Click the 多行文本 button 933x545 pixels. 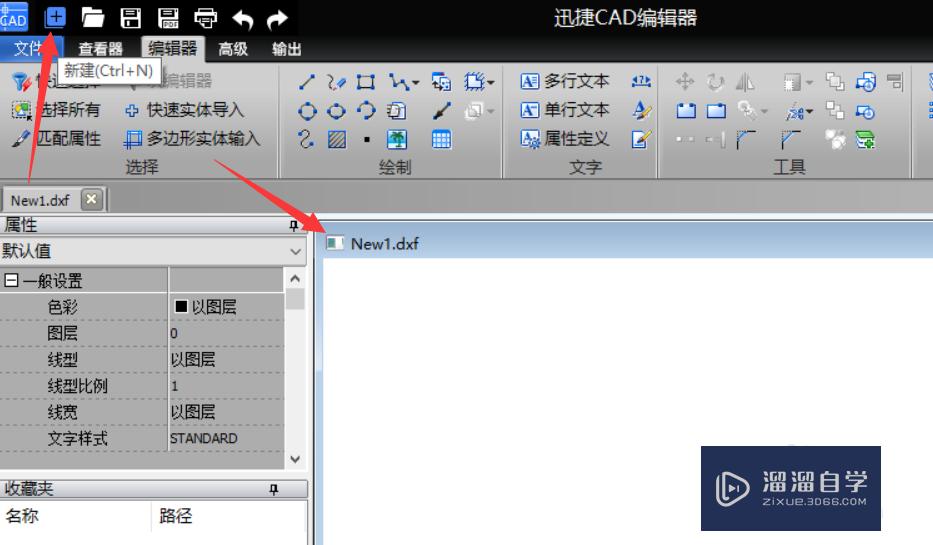[x=565, y=81]
